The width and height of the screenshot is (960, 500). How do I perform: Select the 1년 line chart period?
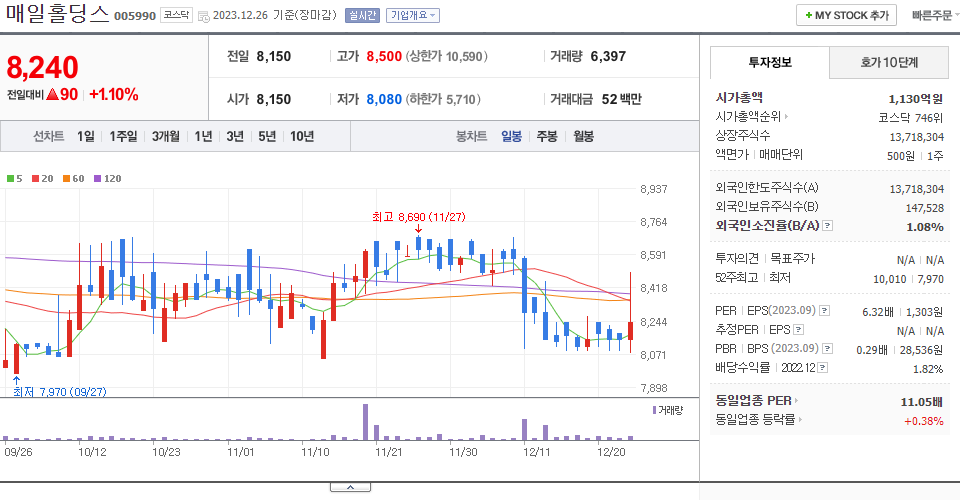203,136
